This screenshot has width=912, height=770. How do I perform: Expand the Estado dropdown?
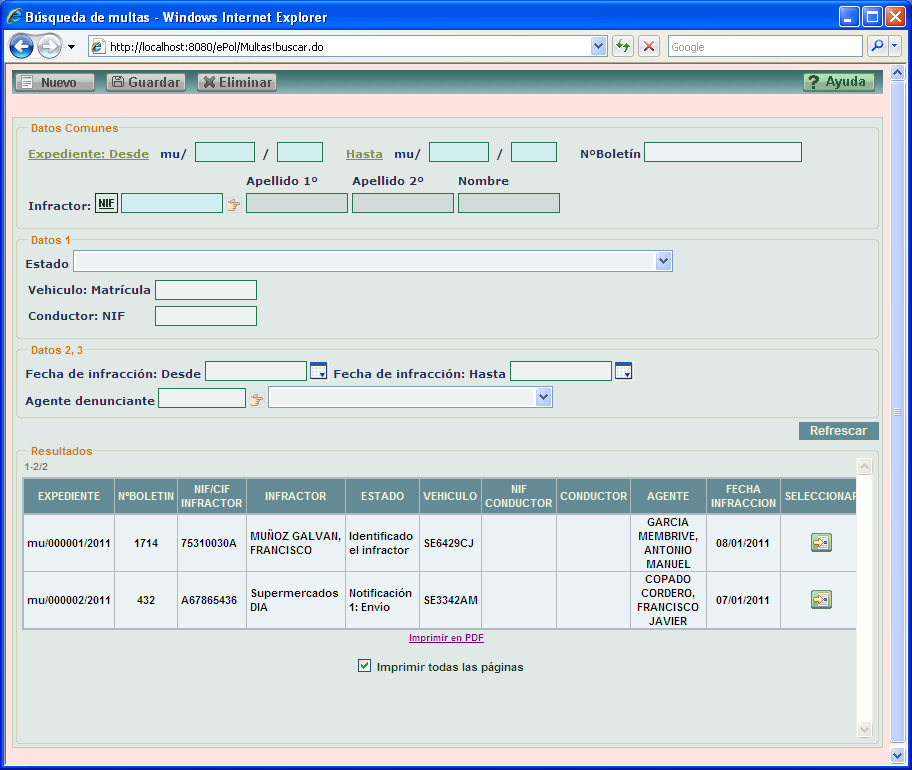coord(663,261)
